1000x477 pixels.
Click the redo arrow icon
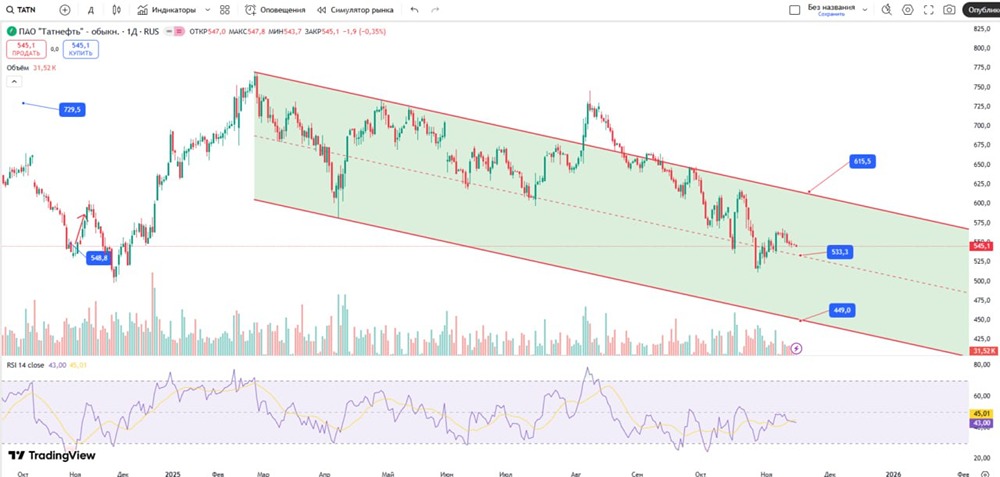(x=435, y=10)
